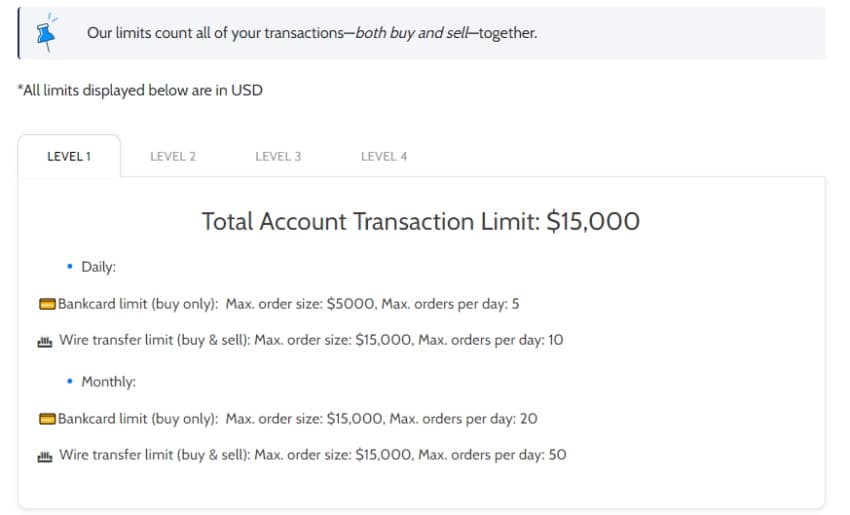This screenshot has height=515, width=850.
Task: Switch to the LEVEL 2 tab
Action: [x=173, y=157]
